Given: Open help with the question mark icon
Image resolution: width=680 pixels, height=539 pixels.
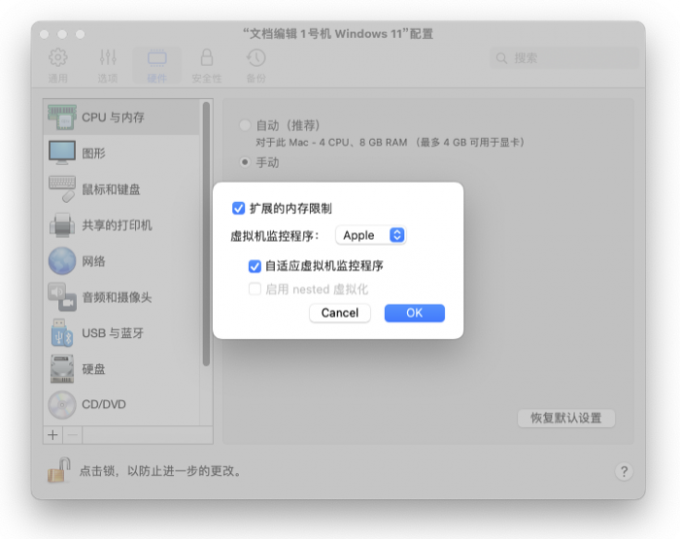Looking at the screenshot, I should click(624, 471).
